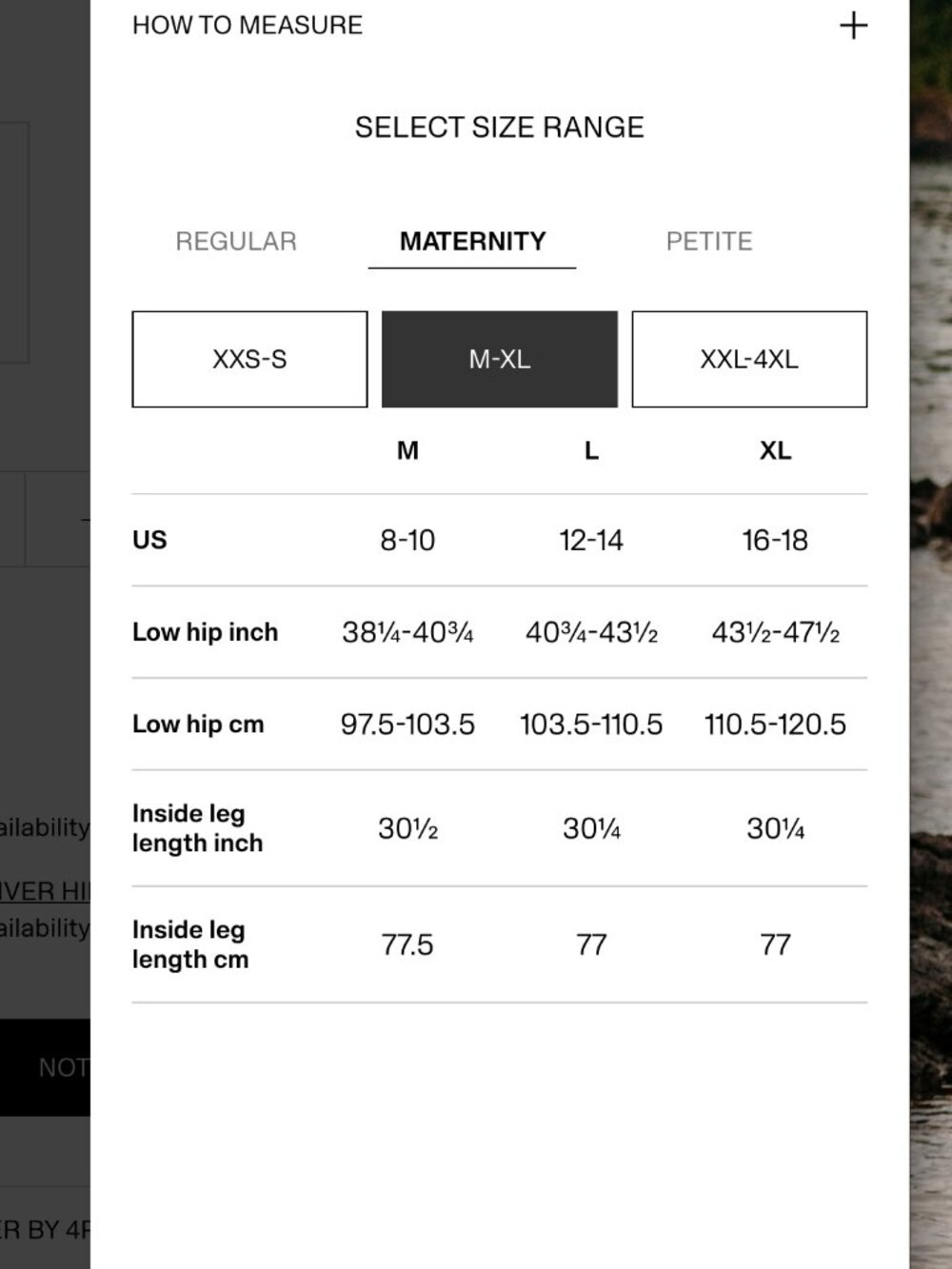Choose the XXS-S size group
Screen dimensions: 952x1269
(x=249, y=359)
